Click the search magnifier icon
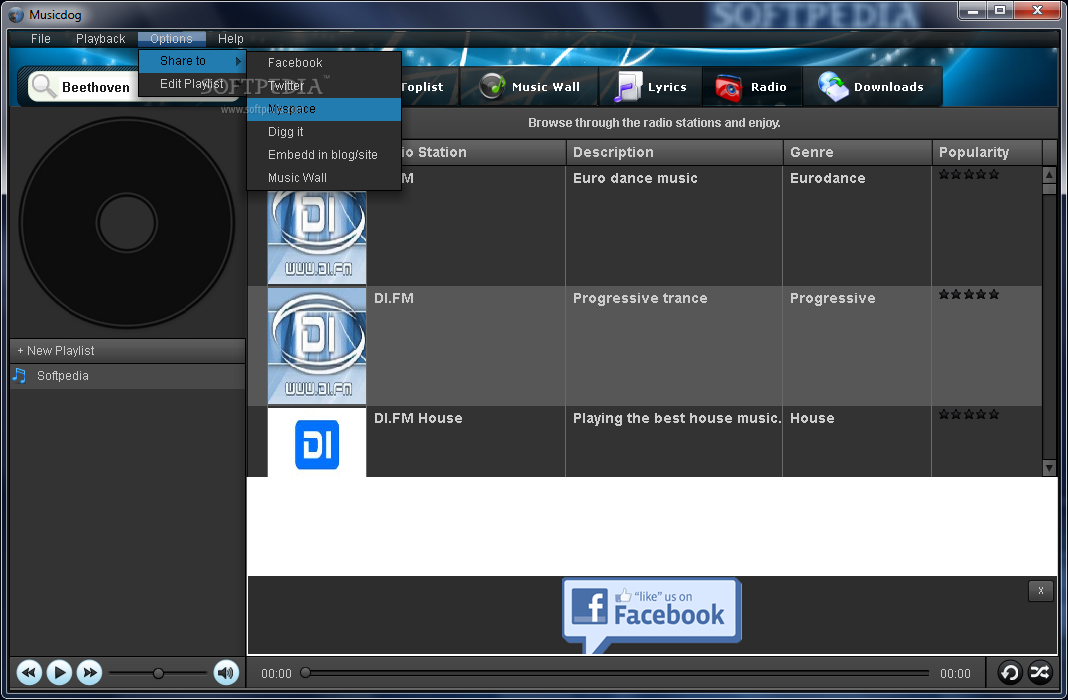Viewport: 1068px width, 700px height. pos(44,86)
